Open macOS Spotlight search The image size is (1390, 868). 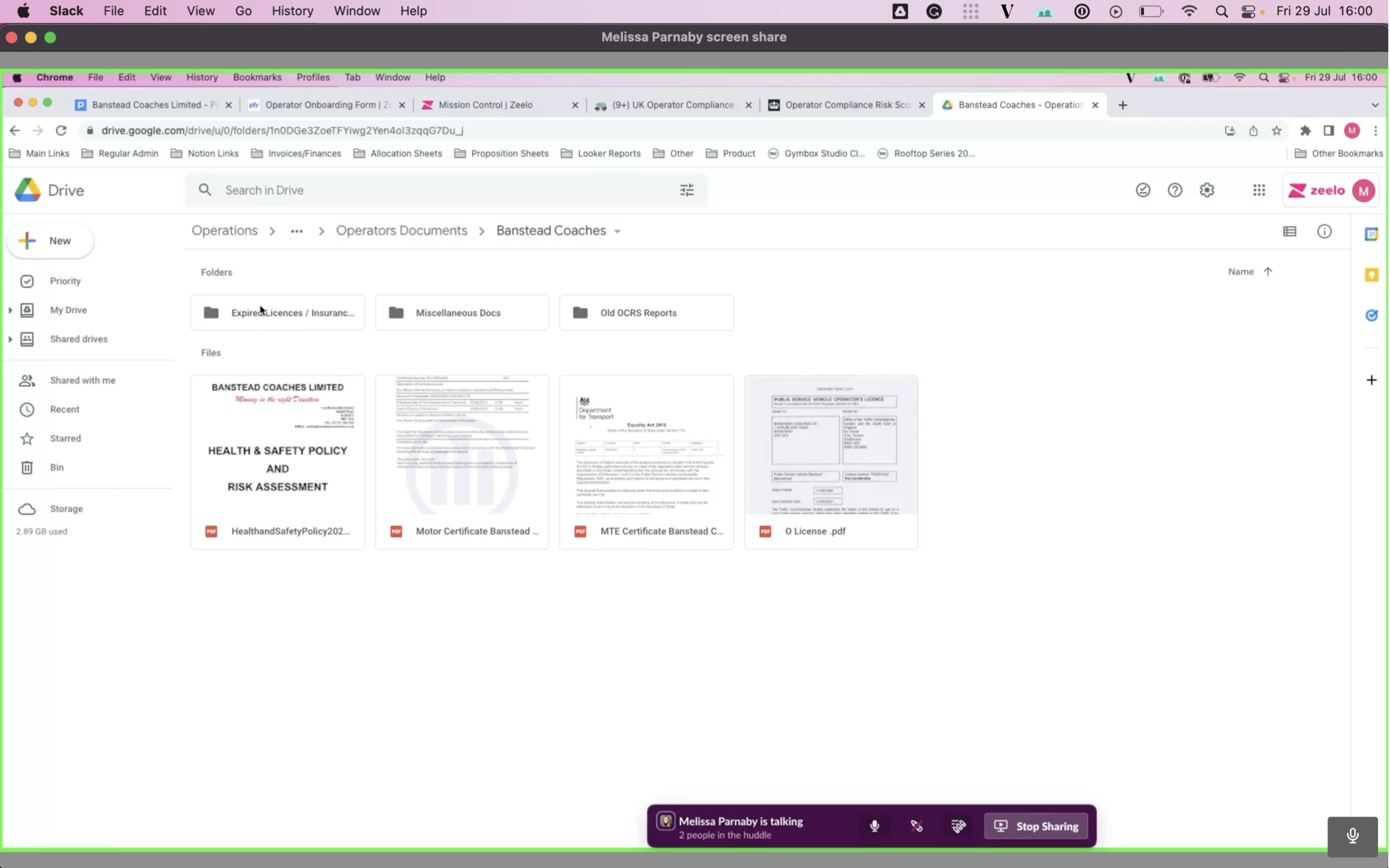(x=1223, y=11)
